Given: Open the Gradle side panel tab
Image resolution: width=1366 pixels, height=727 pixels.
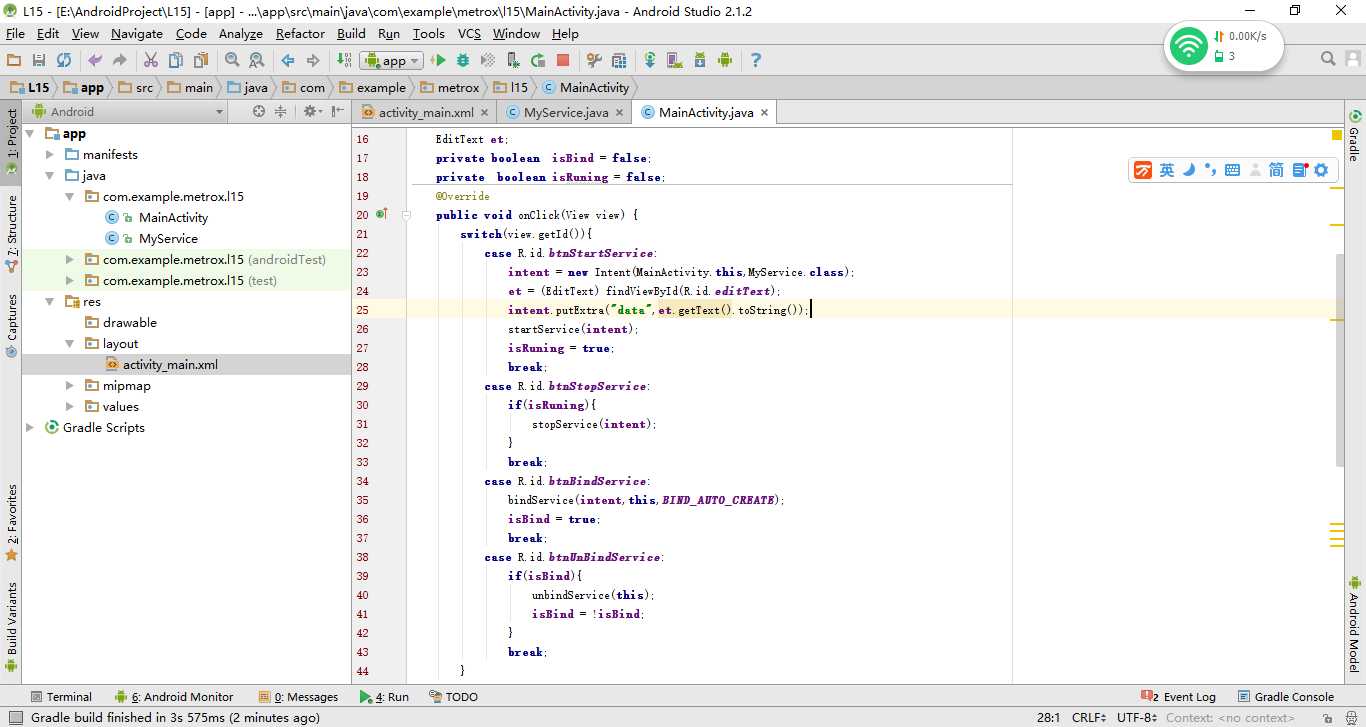Looking at the screenshot, I should click(x=1355, y=136).
